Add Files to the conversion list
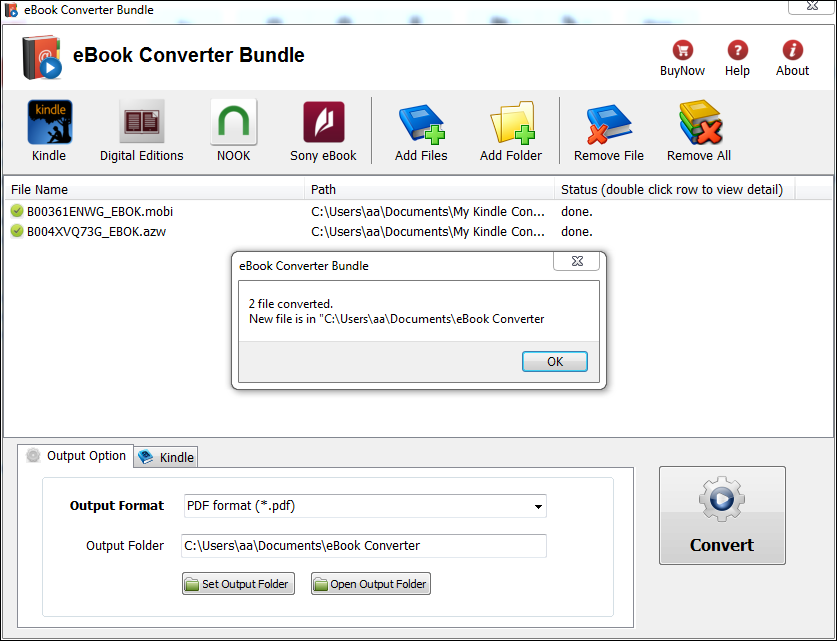This screenshot has height=641, width=837. click(x=421, y=131)
